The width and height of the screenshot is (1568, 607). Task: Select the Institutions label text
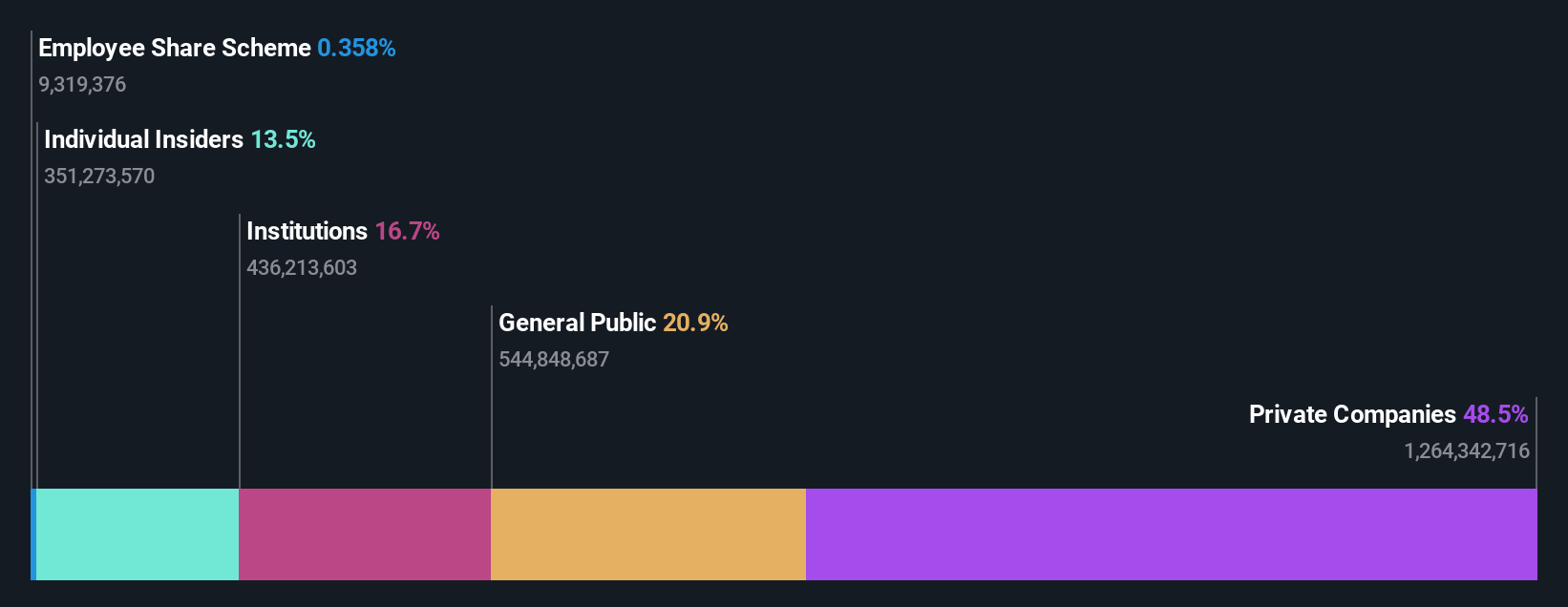pos(307,231)
